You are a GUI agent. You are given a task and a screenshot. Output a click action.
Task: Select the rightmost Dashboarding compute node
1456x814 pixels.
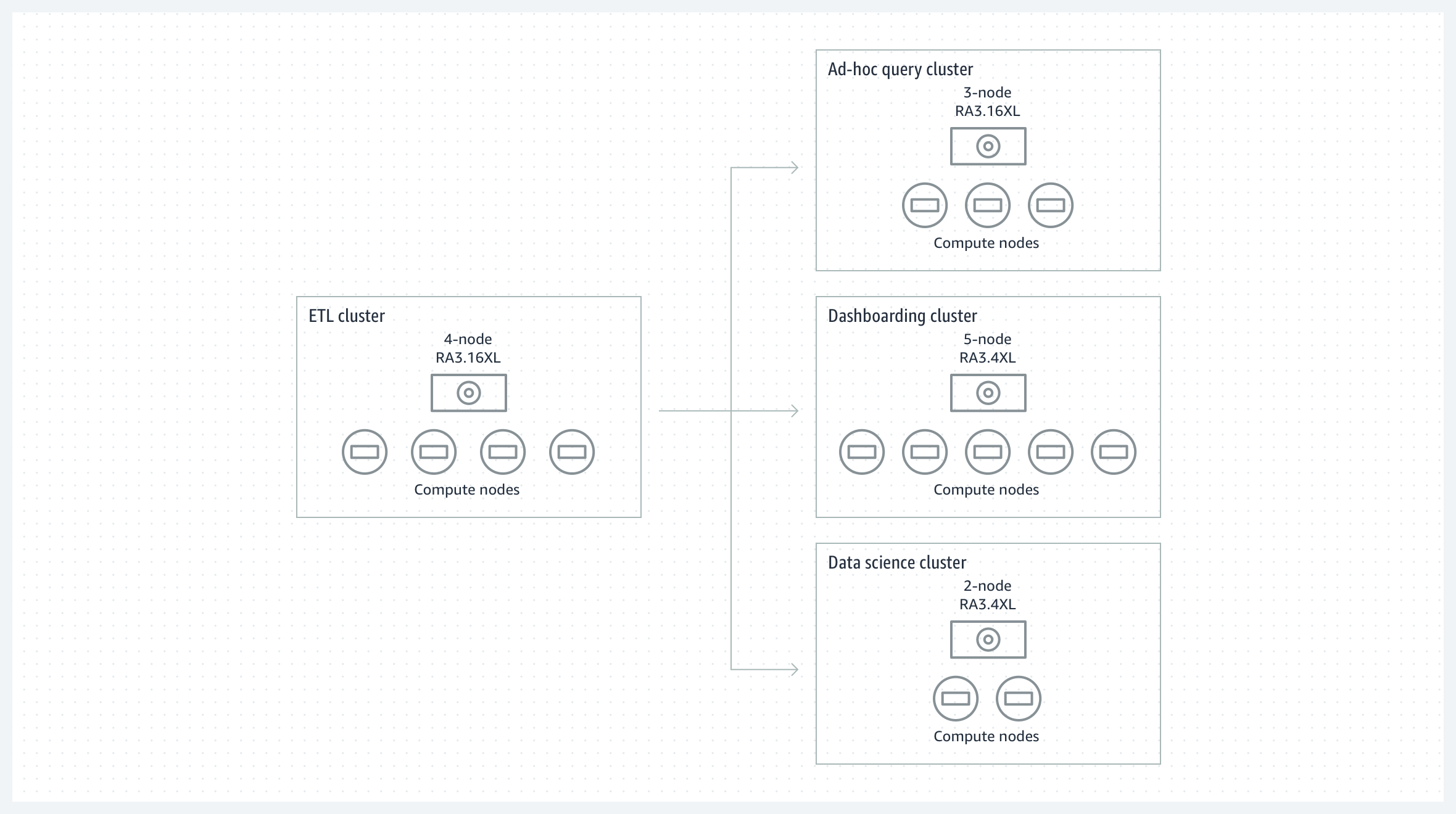(1114, 452)
